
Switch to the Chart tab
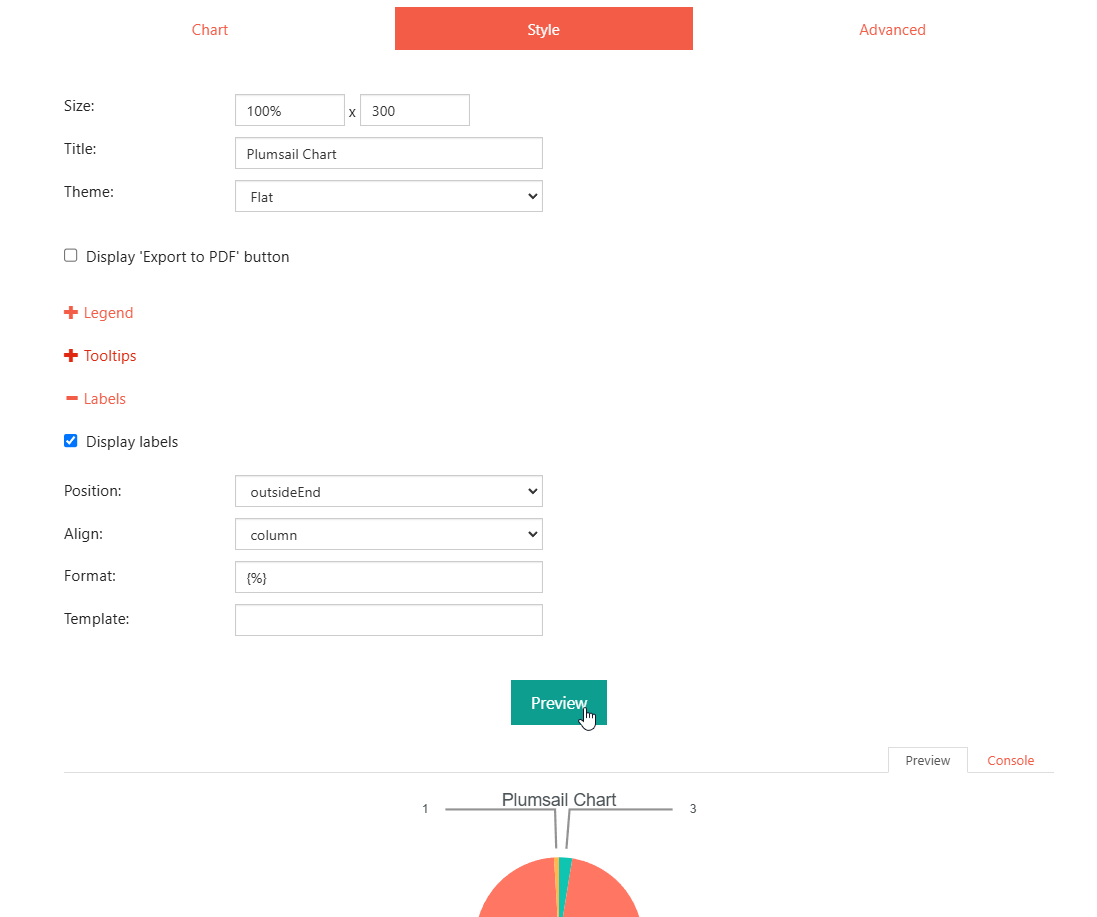[x=210, y=30]
